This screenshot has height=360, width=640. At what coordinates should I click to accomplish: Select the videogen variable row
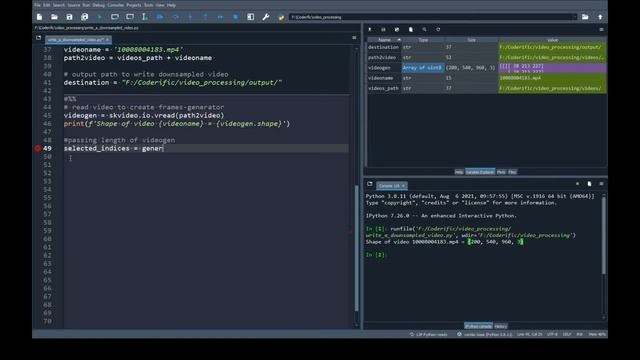pos(487,68)
